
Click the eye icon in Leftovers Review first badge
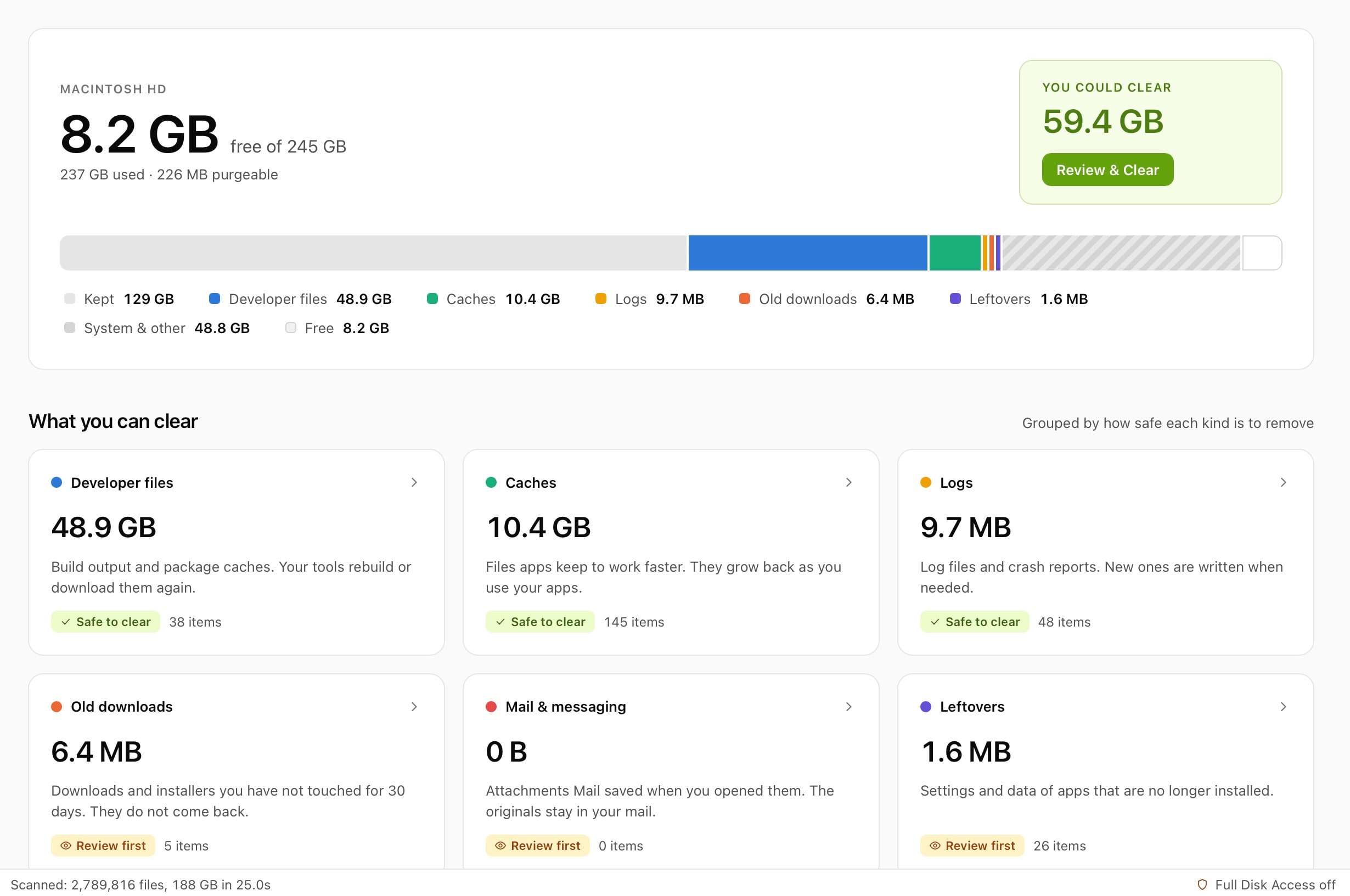[x=935, y=846]
